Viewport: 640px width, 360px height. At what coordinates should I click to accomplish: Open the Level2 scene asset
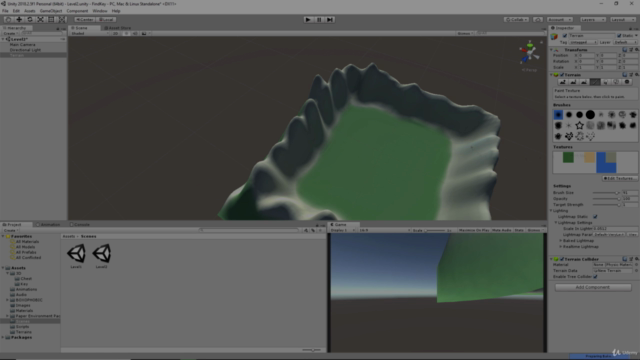coord(101,256)
